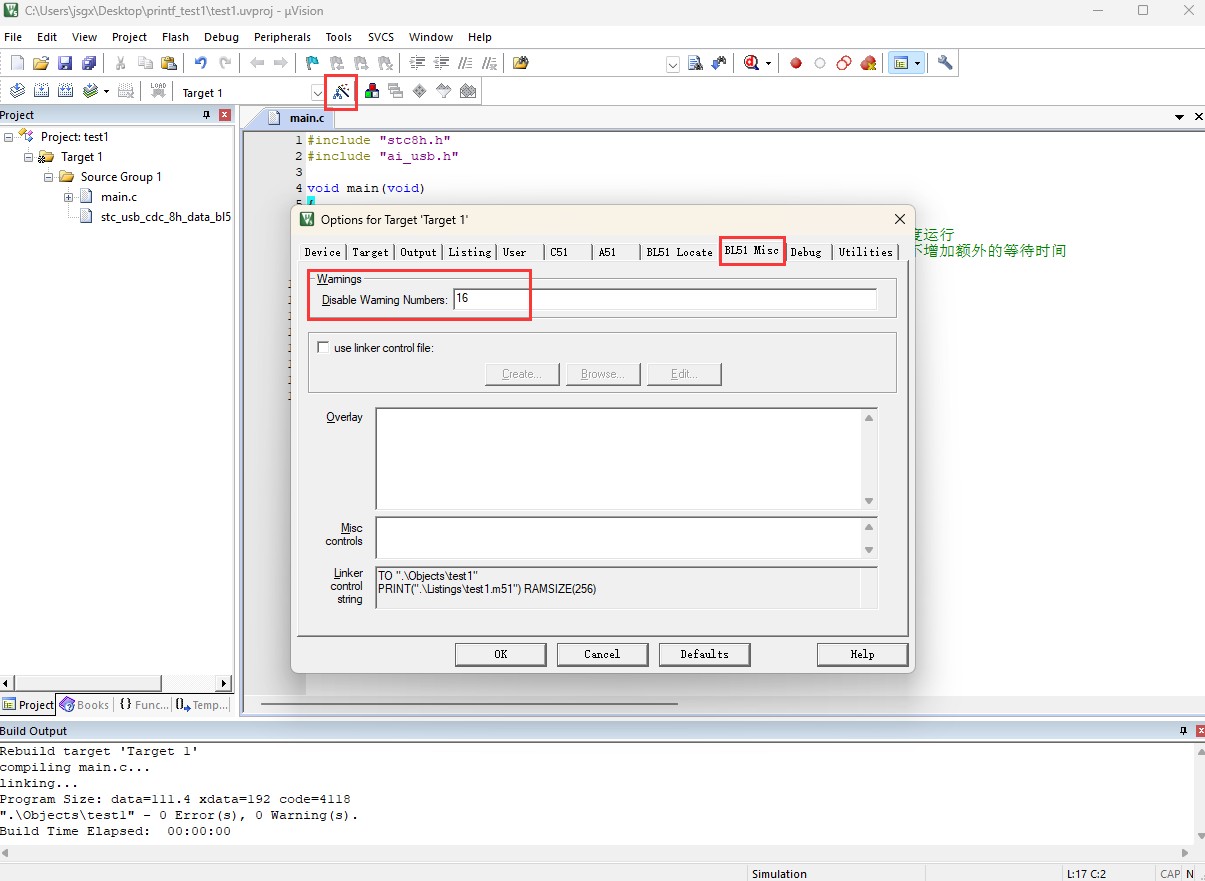Click the New file icon
1205x881 pixels.
(17, 63)
